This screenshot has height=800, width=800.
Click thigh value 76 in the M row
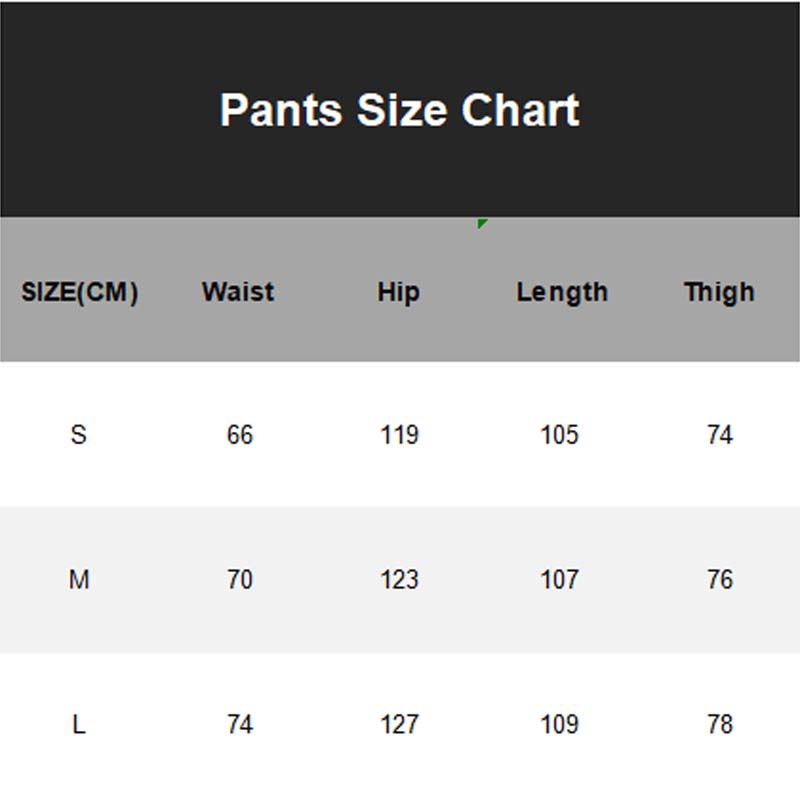[720, 579]
